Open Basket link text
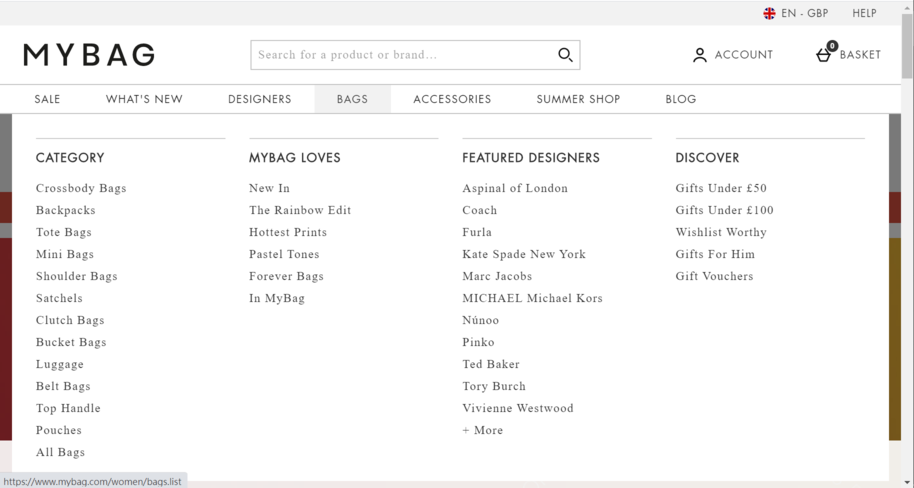Viewport: 914px width, 488px height. pyautogui.click(x=860, y=55)
